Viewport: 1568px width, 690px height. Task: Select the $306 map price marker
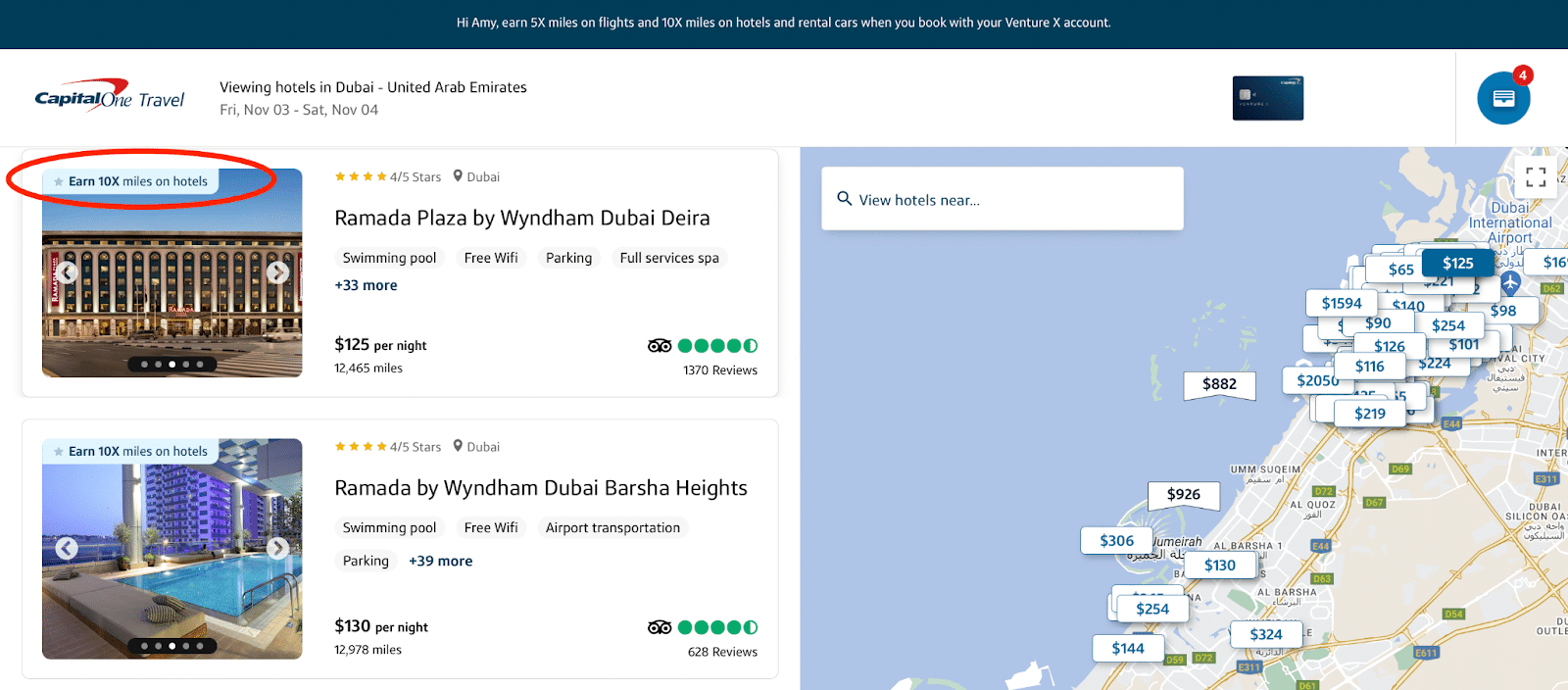coord(1116,540)
